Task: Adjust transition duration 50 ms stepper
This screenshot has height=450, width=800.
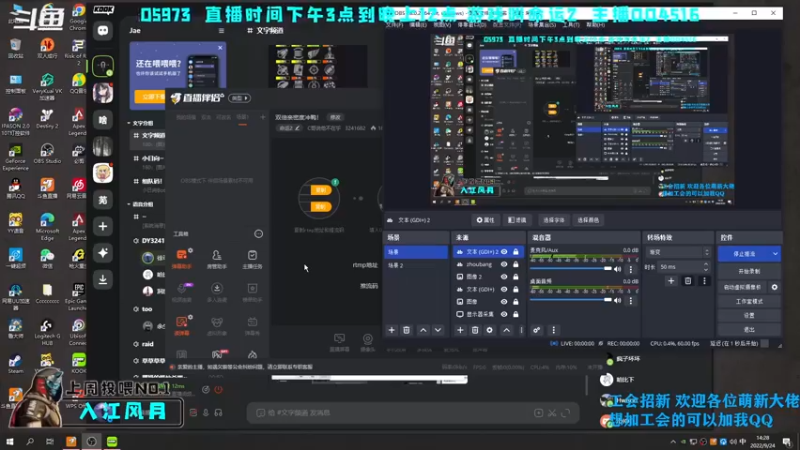Action: click(x=706, y=267)
